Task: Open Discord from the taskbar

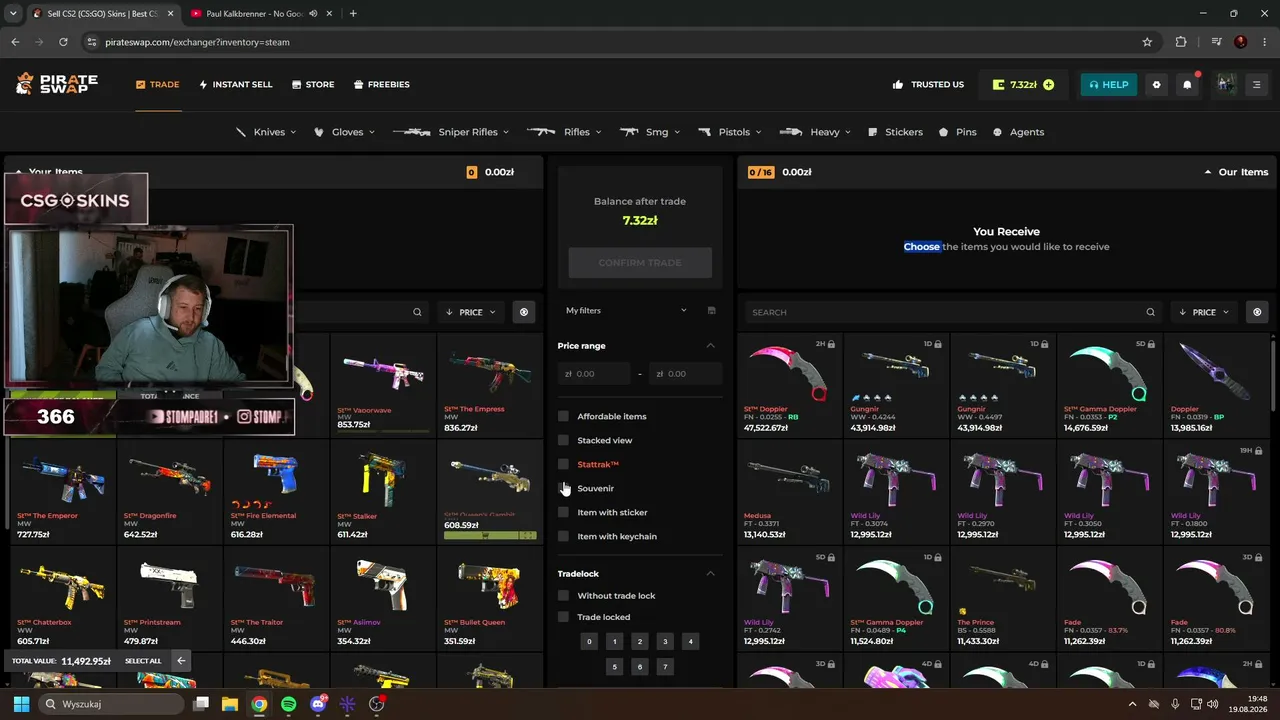Action: click(x=318, y=704)
